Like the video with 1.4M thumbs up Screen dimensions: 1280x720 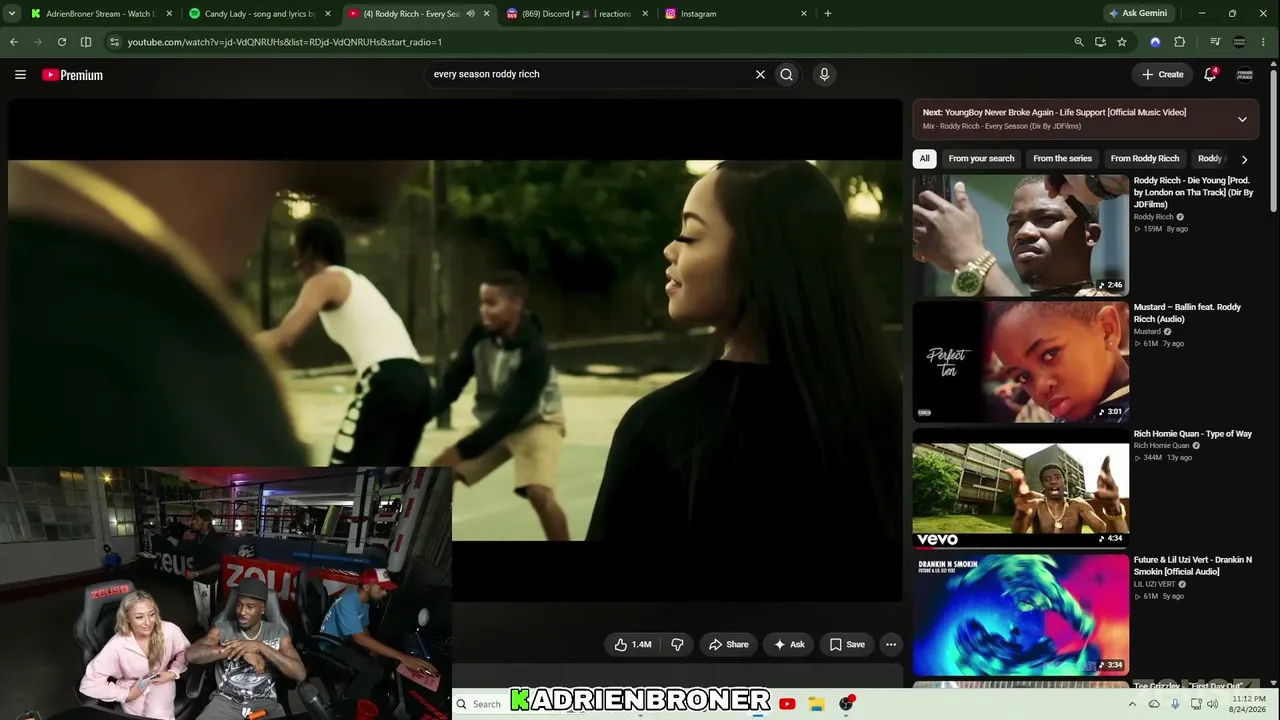tap(633, 644)
